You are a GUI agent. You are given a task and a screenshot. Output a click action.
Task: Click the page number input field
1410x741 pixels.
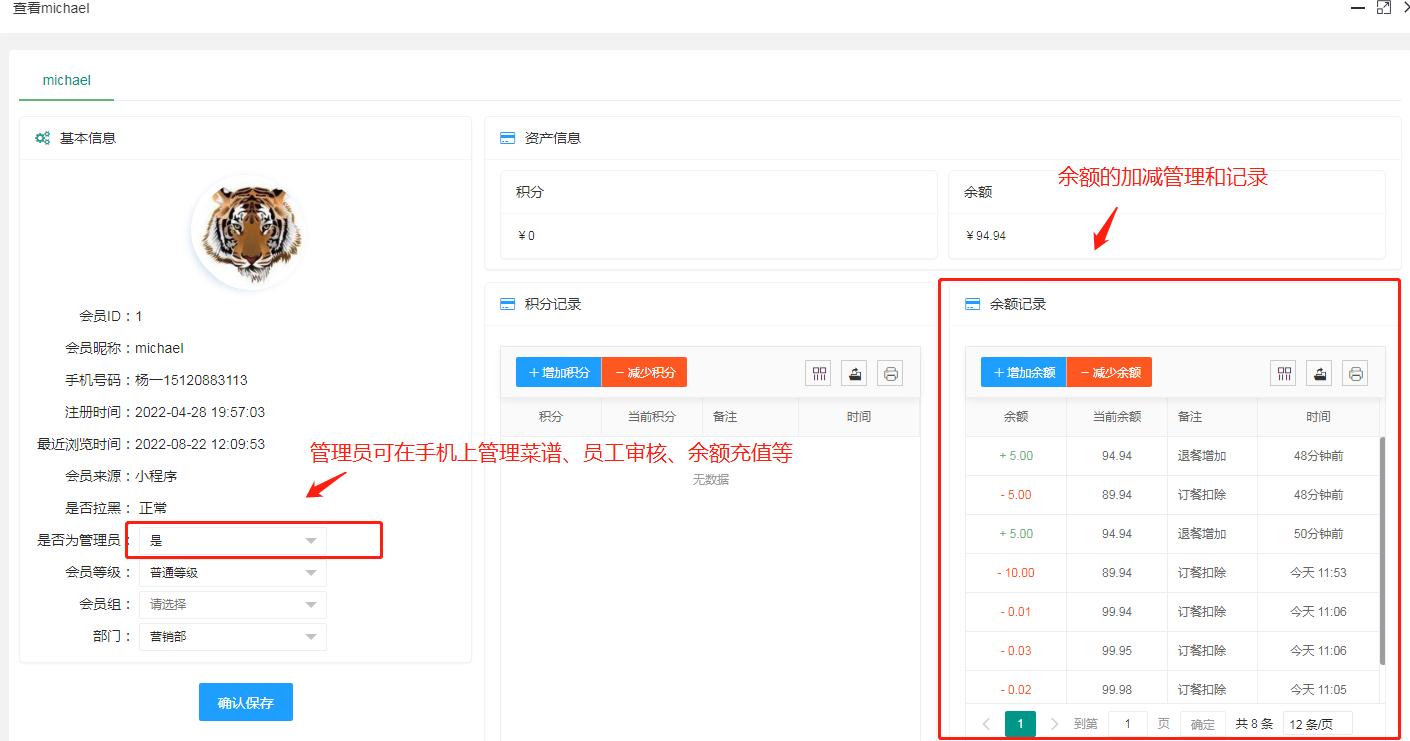[x=1128, y=724]
